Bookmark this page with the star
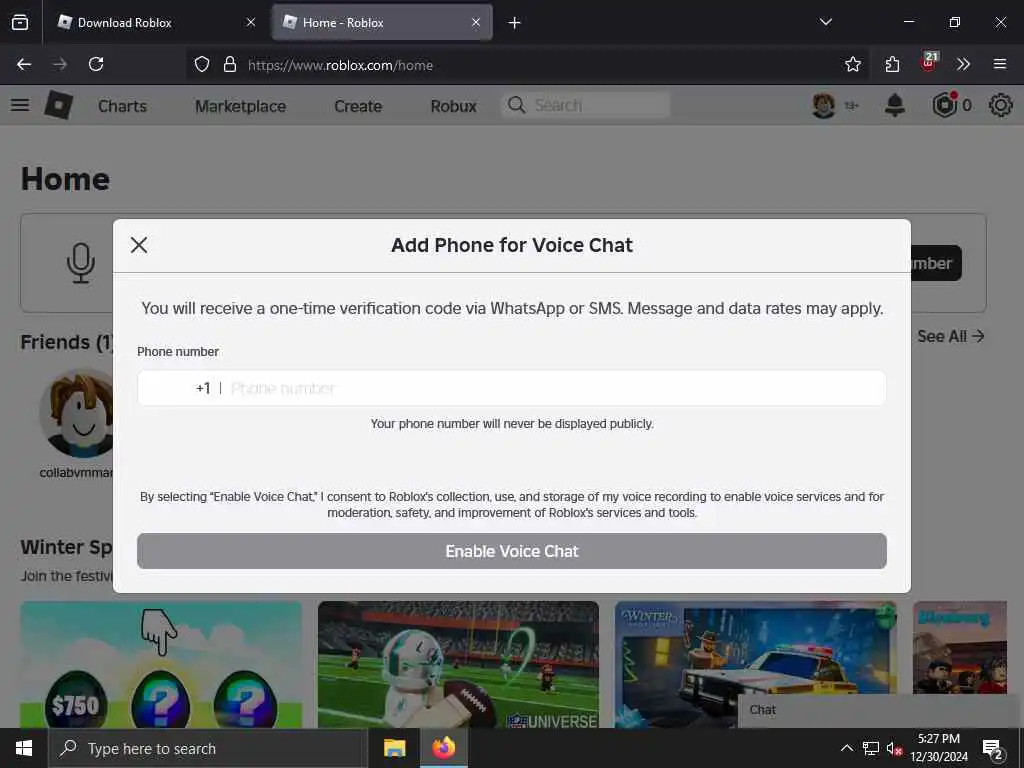Screen dimensions: 1024x768 (852, 64)
